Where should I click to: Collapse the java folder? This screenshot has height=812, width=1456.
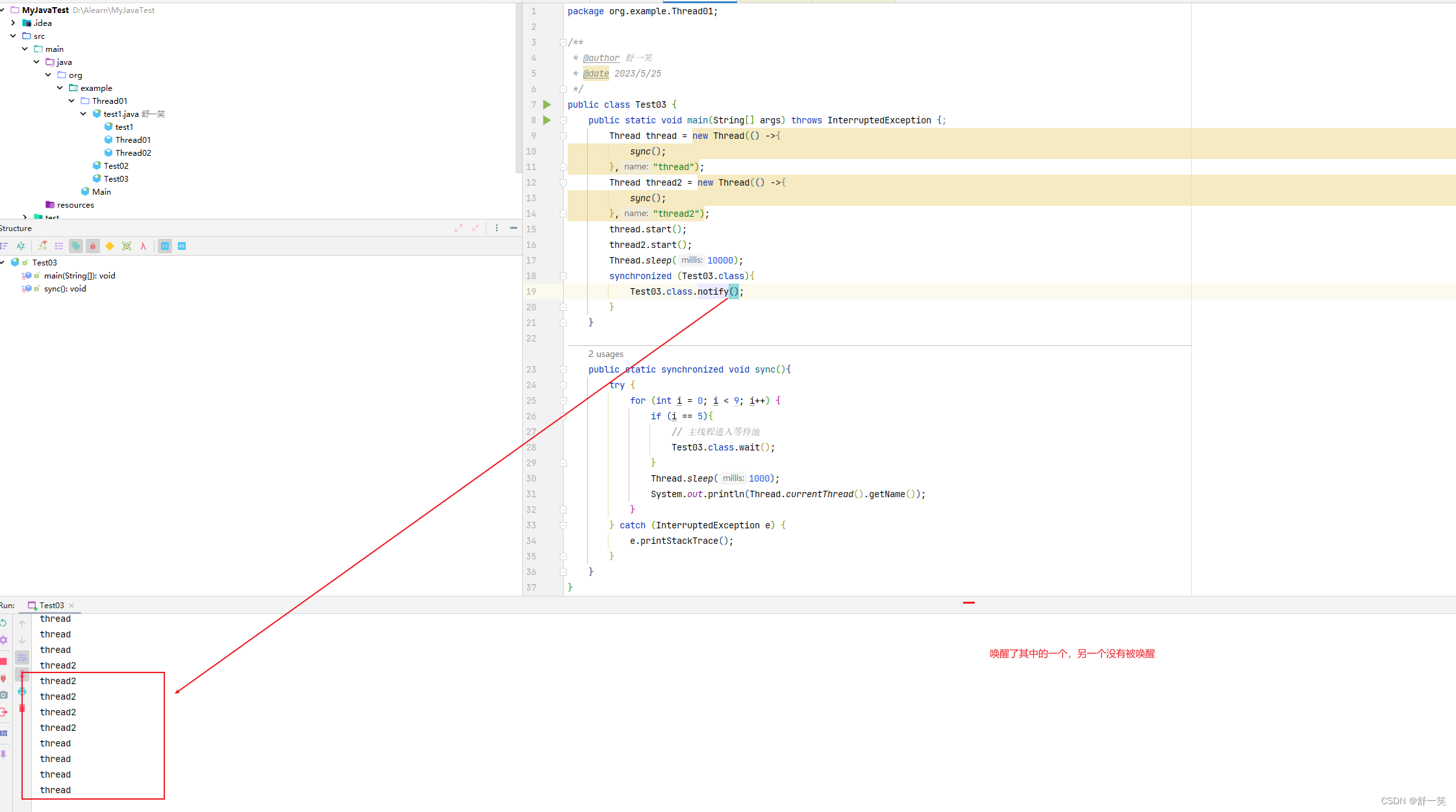[x=36, y=62]
